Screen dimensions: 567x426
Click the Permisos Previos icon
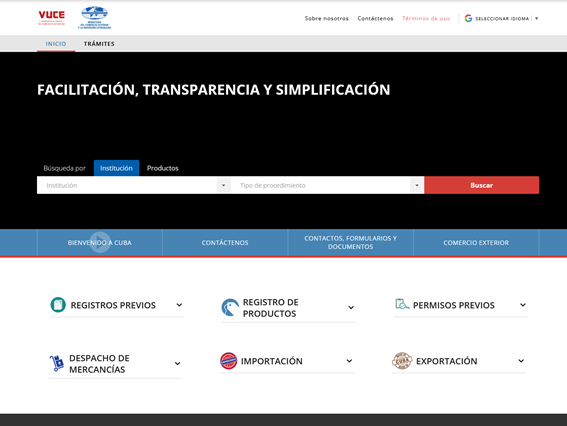tap(402, 304)
